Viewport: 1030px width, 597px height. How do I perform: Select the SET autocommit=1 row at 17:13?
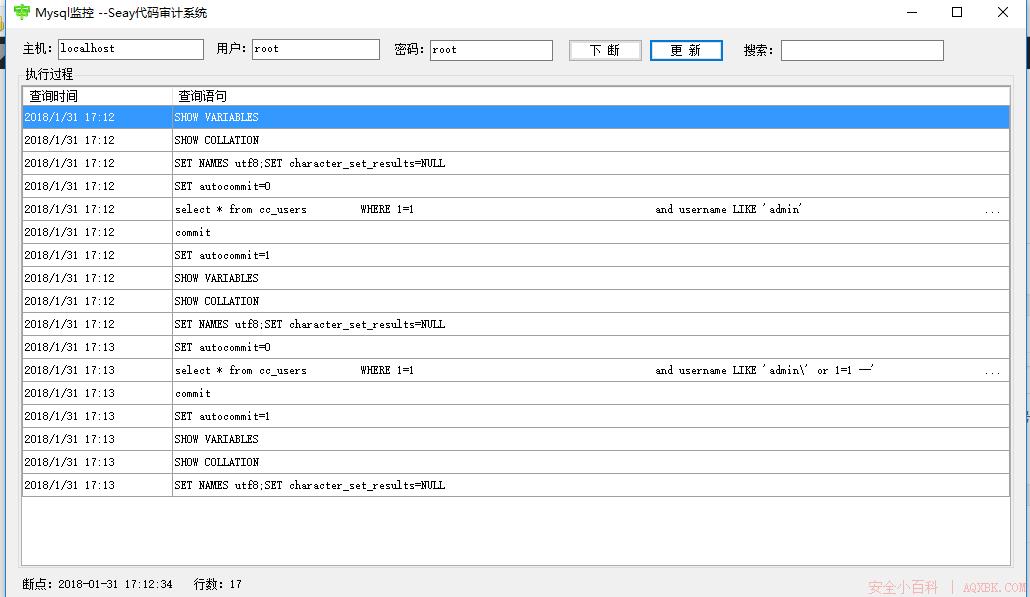[x=516, y=416]
